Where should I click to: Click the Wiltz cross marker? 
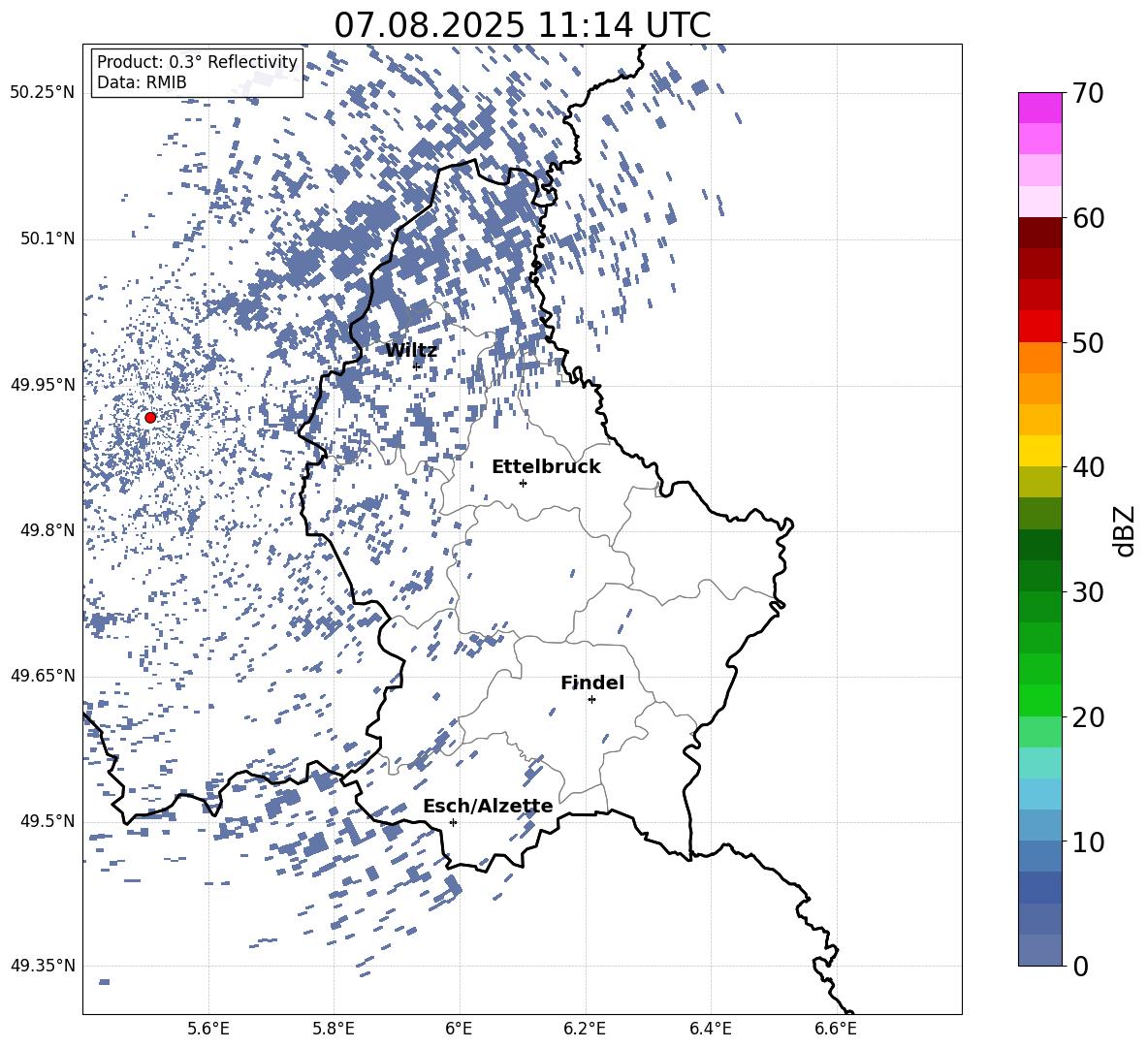[417, 365]
